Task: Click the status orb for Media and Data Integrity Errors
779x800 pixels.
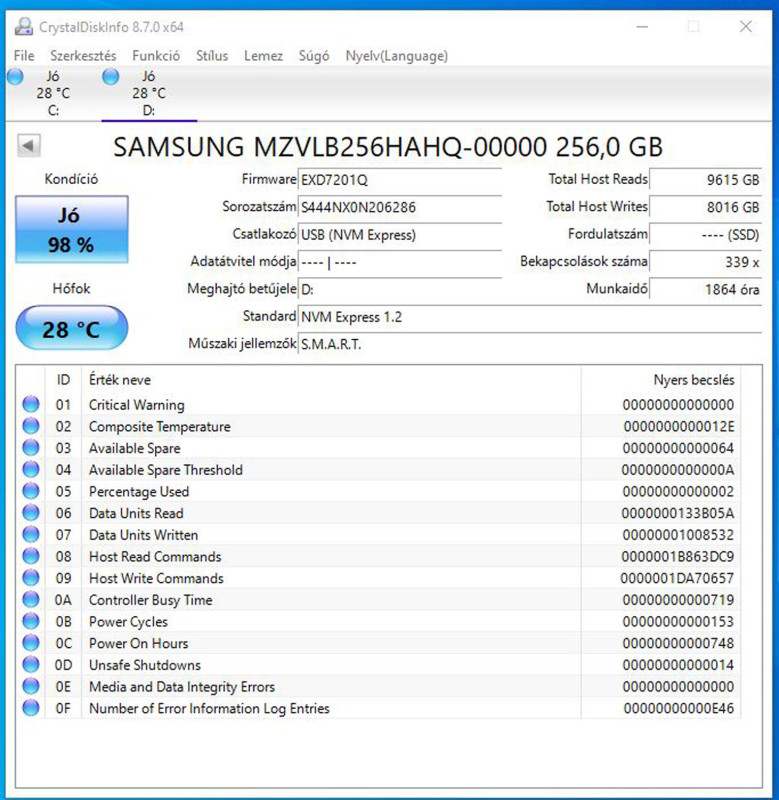Action: (x=31, y=686)
